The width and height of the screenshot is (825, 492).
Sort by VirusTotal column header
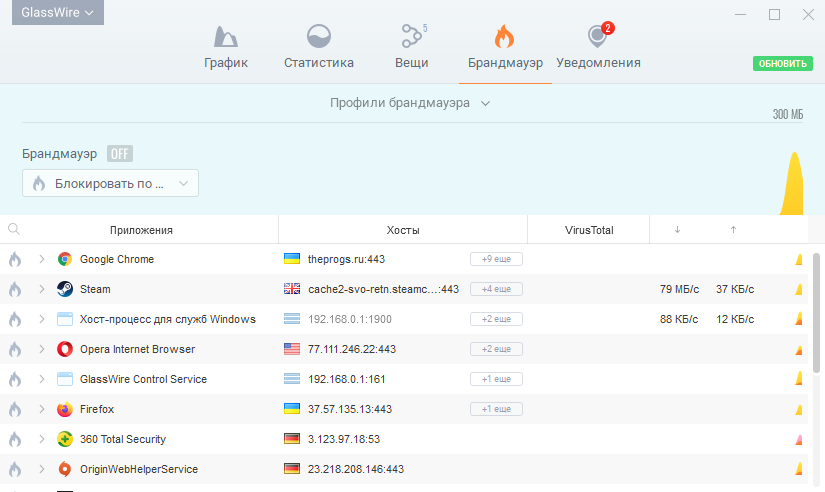click(589, 230)
